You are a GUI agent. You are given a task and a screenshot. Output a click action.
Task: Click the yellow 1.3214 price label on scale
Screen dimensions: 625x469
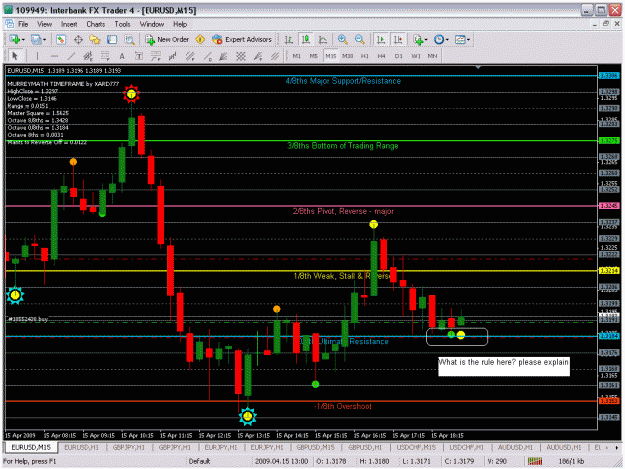[x=609, y=271]
